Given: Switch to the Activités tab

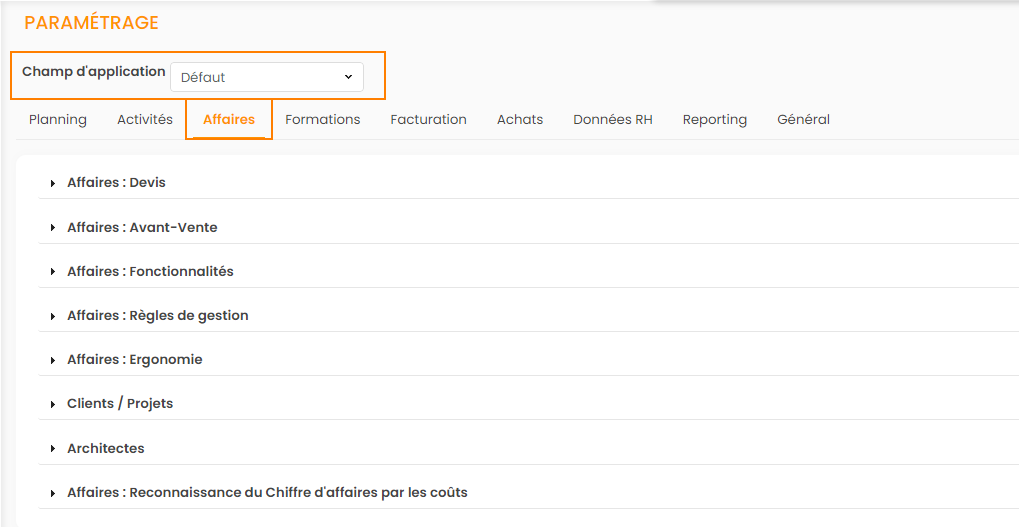Looking at the screenshot, I should (145, 119).
